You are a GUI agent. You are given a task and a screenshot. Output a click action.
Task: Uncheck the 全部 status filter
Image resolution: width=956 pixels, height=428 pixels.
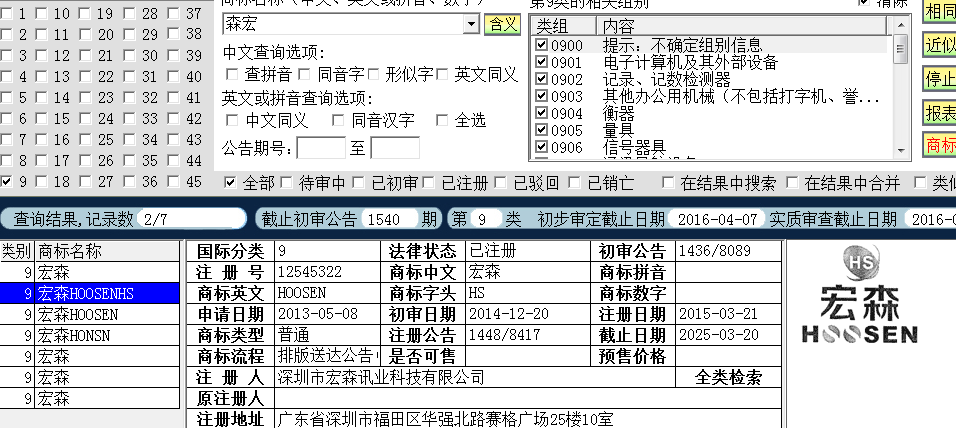230,182
